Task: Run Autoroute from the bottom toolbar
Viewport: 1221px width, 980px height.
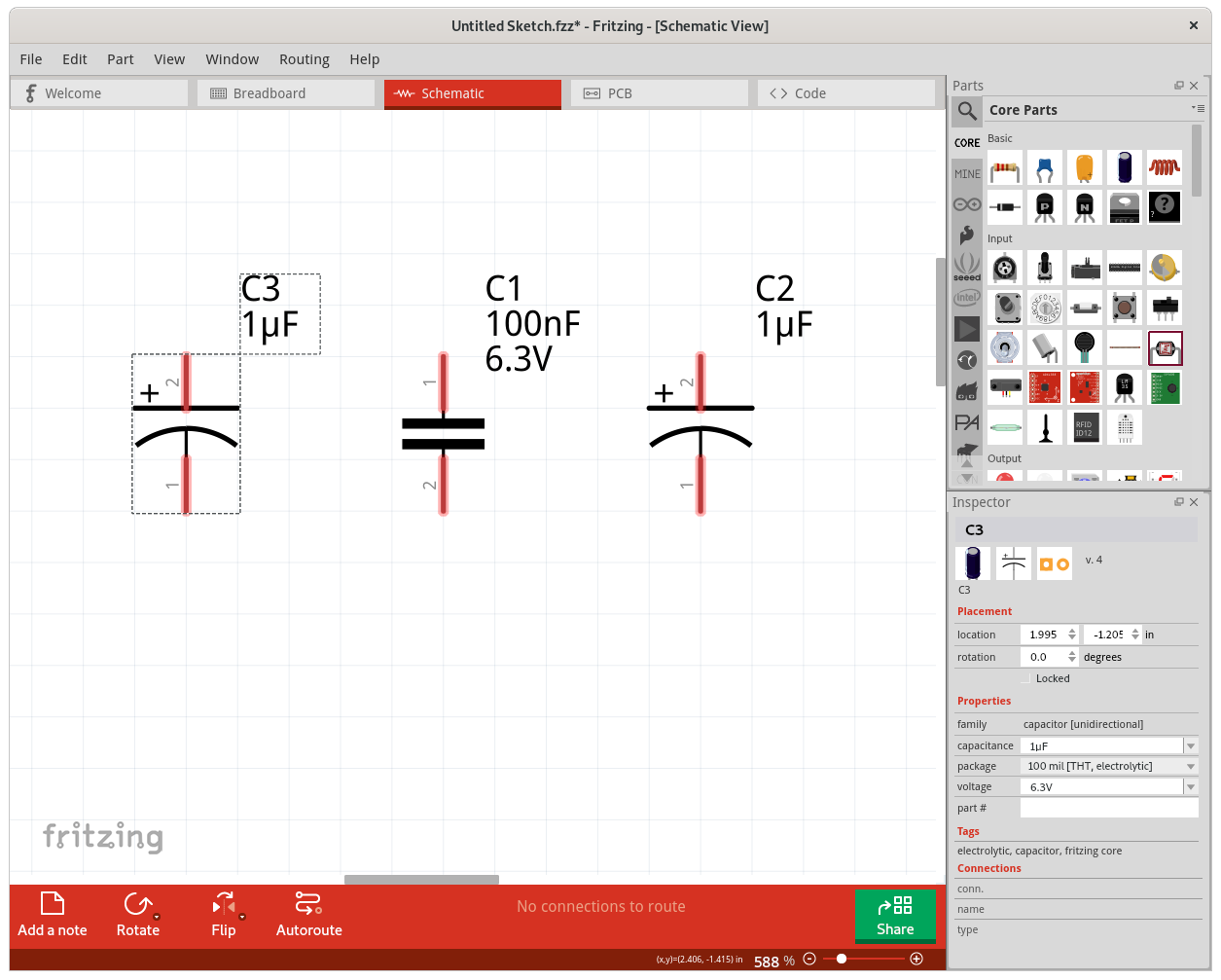Action: 308,915
